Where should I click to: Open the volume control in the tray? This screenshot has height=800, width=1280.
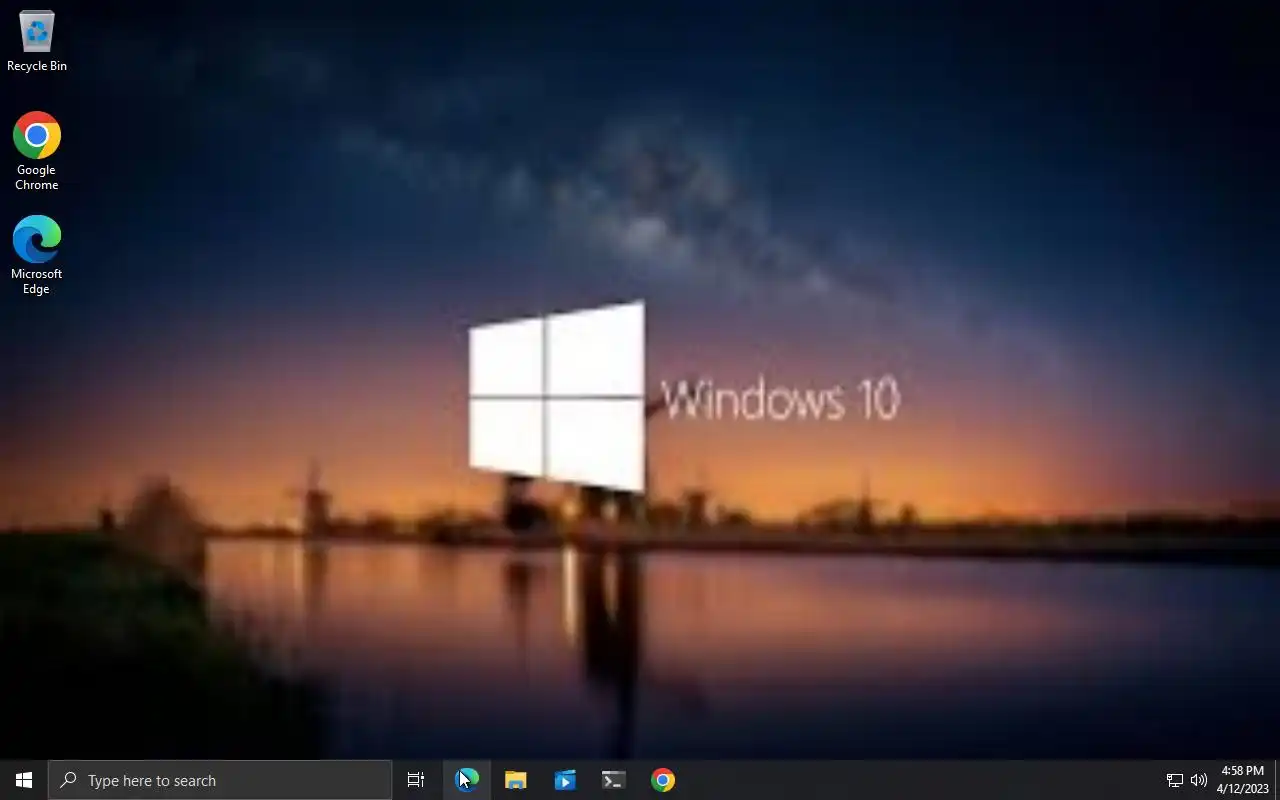click(1199, 780)
